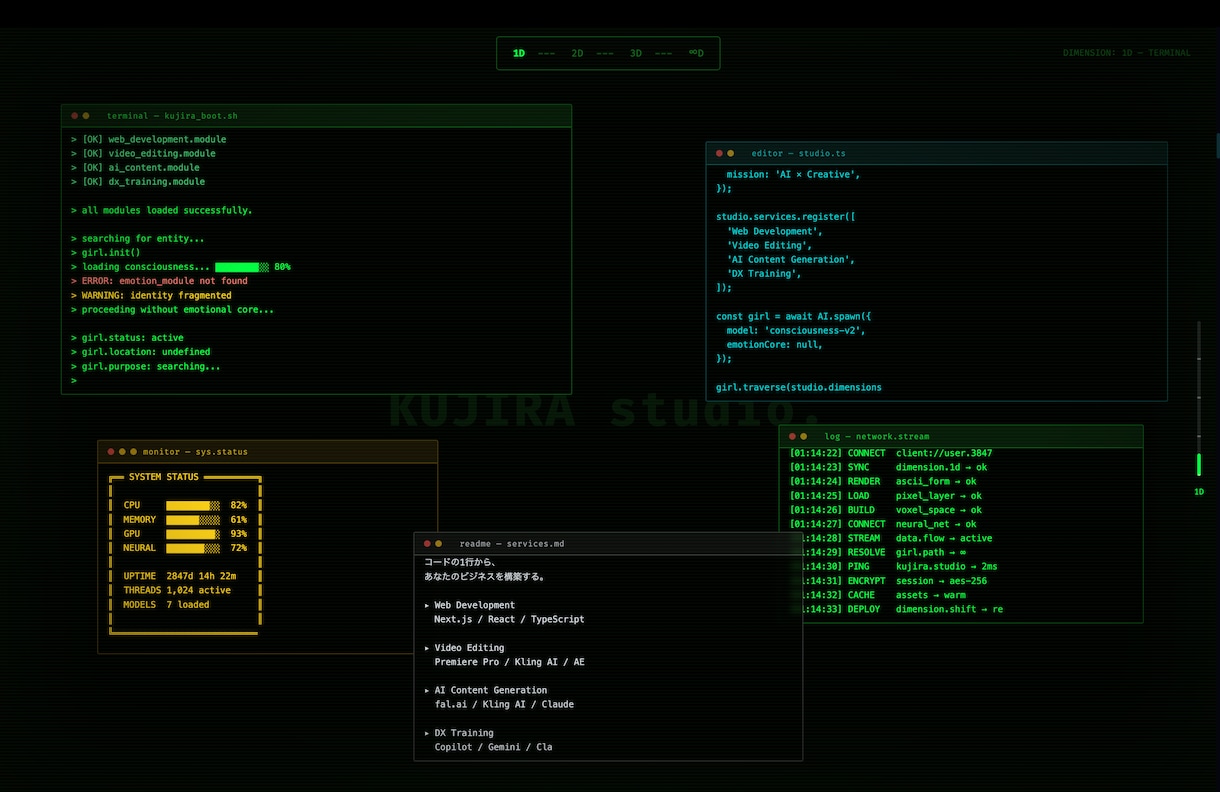Click the loading consciousness progress bar
1220x792 pixels.
coord(242,267)
